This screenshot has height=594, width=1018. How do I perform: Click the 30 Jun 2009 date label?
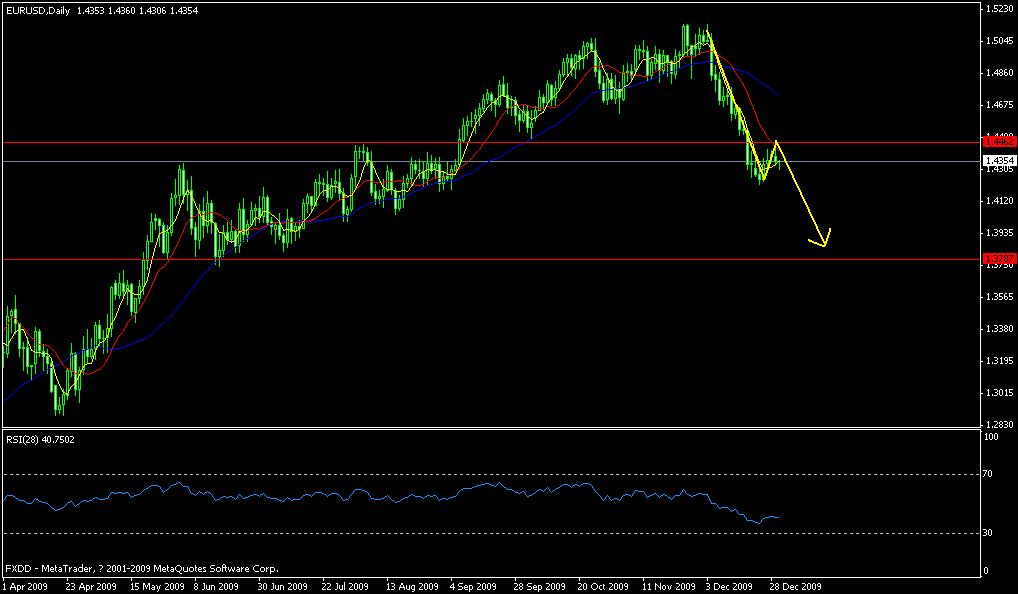282,586
